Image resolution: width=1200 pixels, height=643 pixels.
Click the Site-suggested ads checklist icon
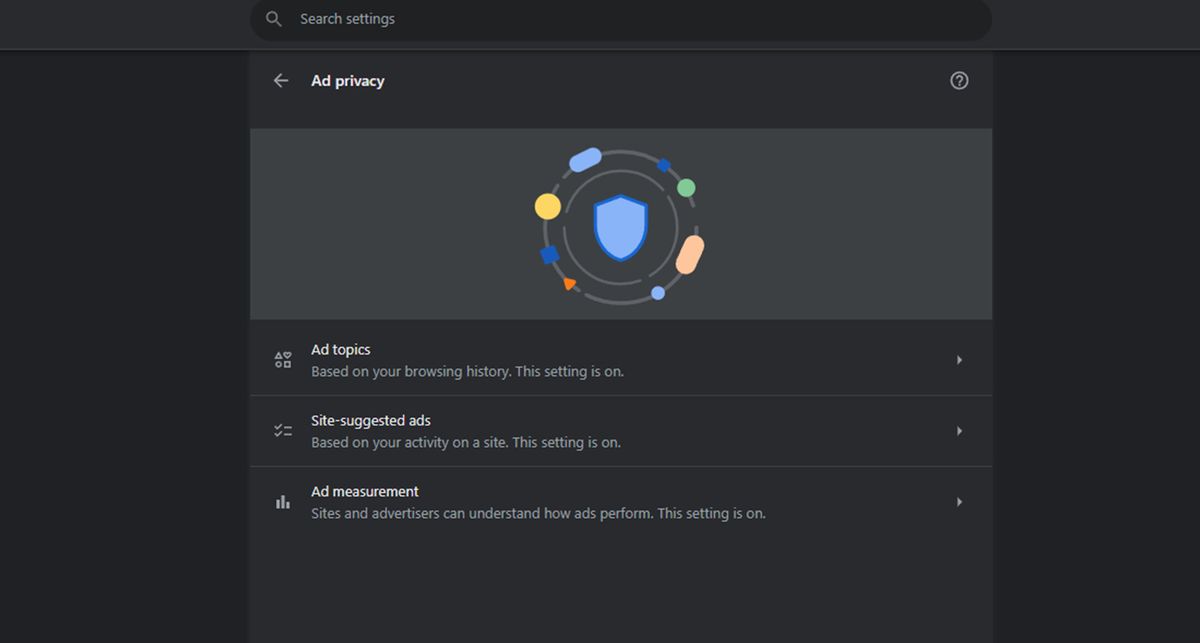point(282,430)
